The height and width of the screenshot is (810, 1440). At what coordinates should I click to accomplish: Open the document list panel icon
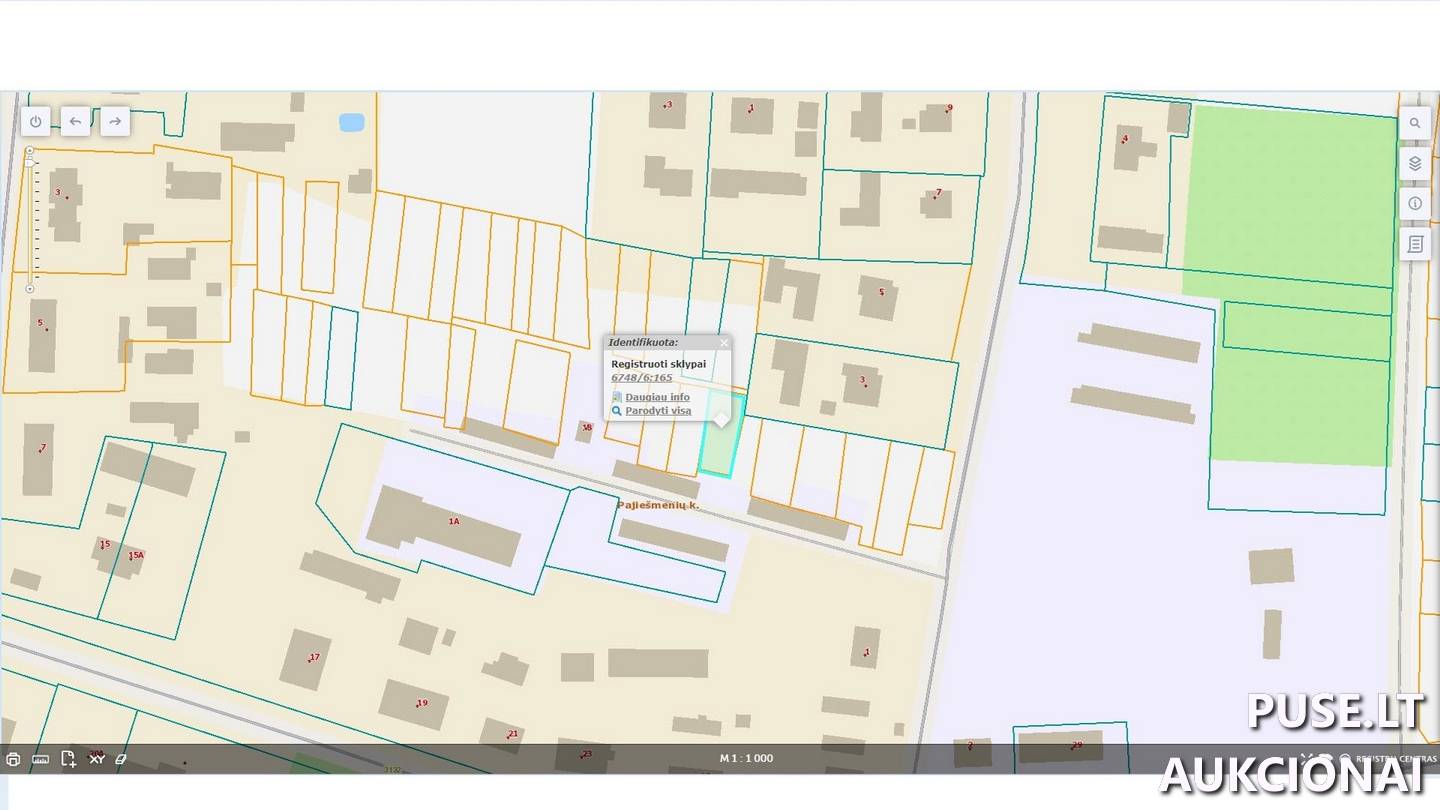click(1414, 243)
